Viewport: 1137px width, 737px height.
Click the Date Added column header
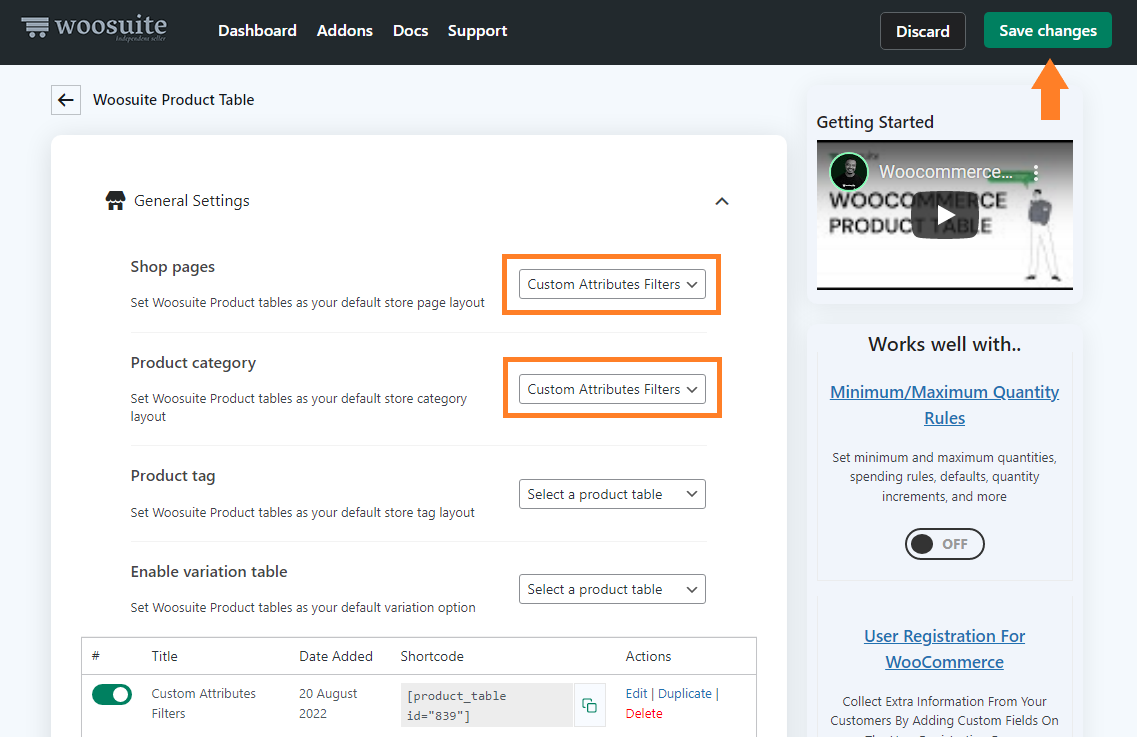coord(336,656)
